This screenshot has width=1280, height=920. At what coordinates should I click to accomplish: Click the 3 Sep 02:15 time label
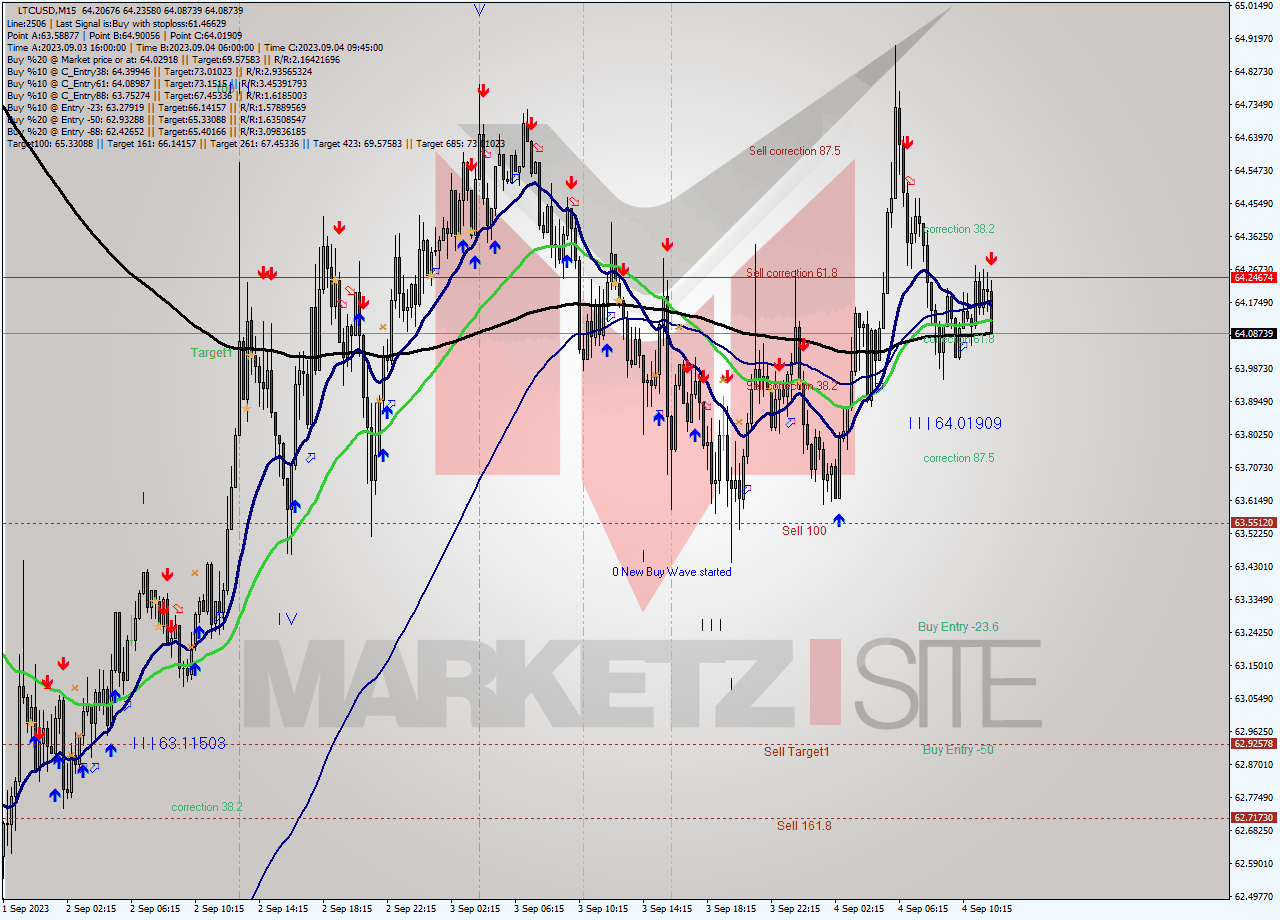pyautogui.click(x=475, y=909)
